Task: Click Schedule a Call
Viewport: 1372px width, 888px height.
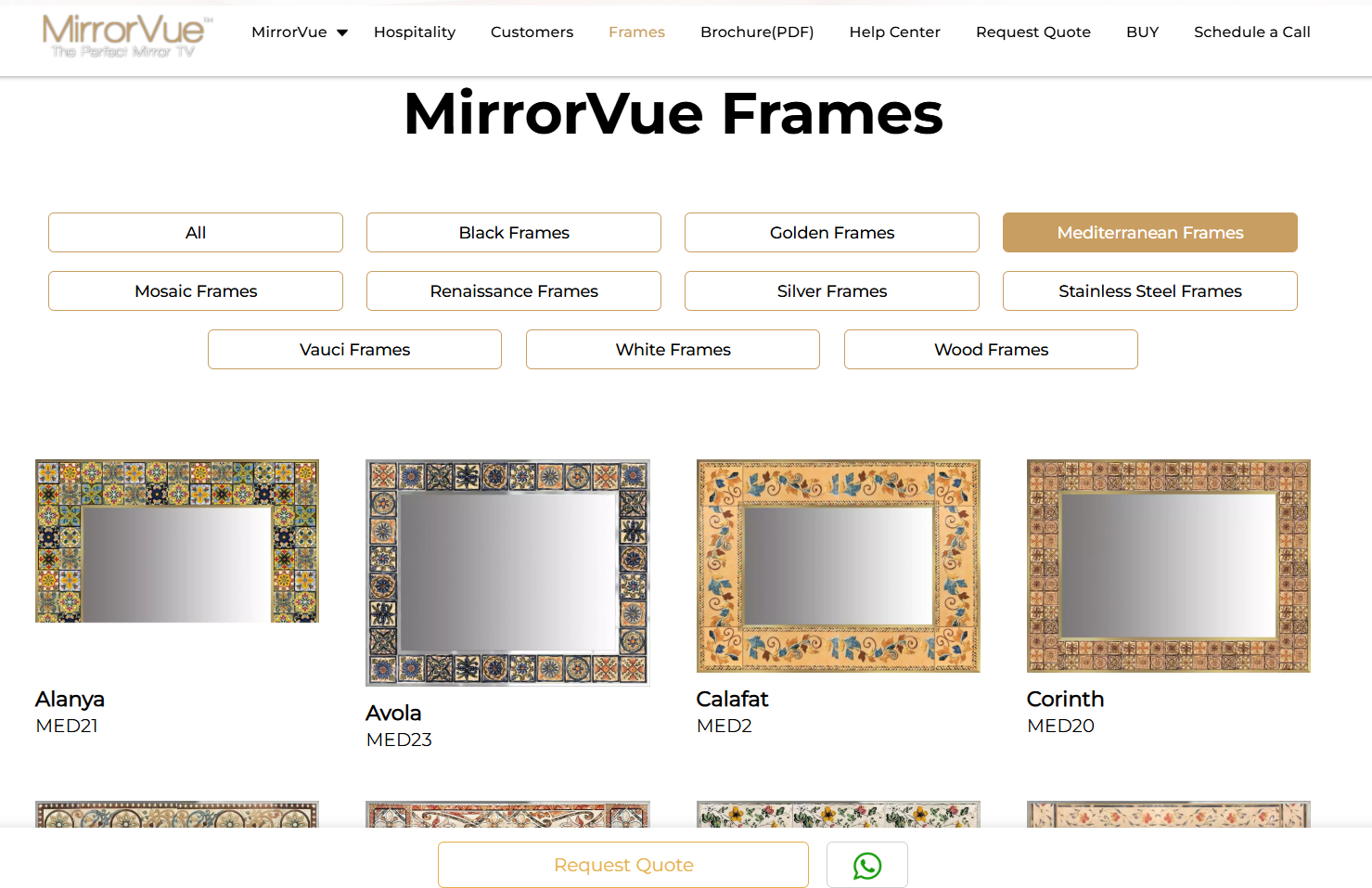Action: pyautogui.click(x=1251, y=31)
